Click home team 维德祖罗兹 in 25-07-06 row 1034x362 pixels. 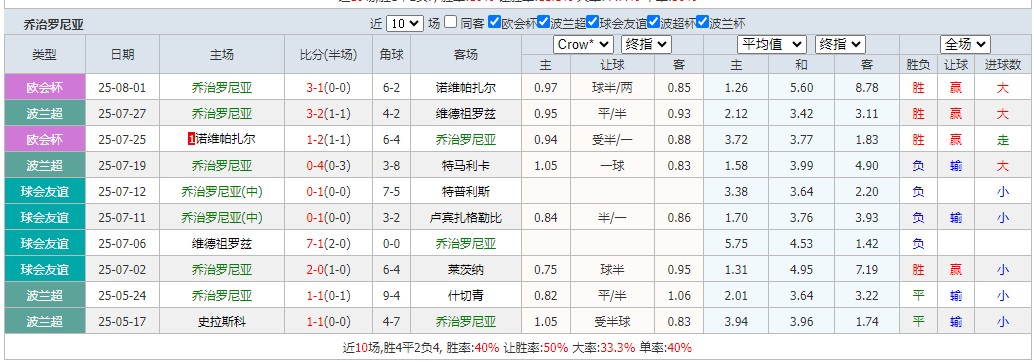pos(222,243)
